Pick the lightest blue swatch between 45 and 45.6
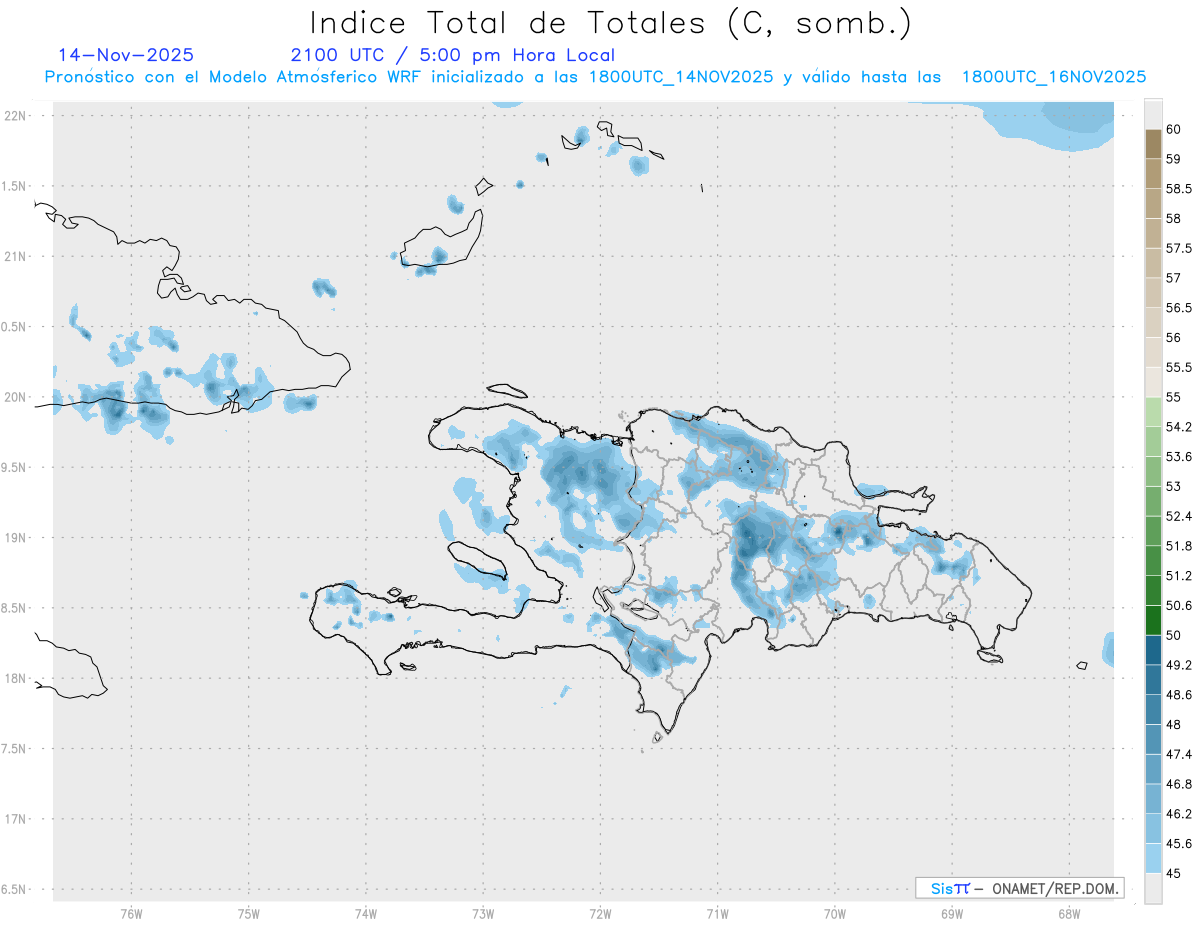This screenshot has width=1200, height=927. pos(1153,858)
